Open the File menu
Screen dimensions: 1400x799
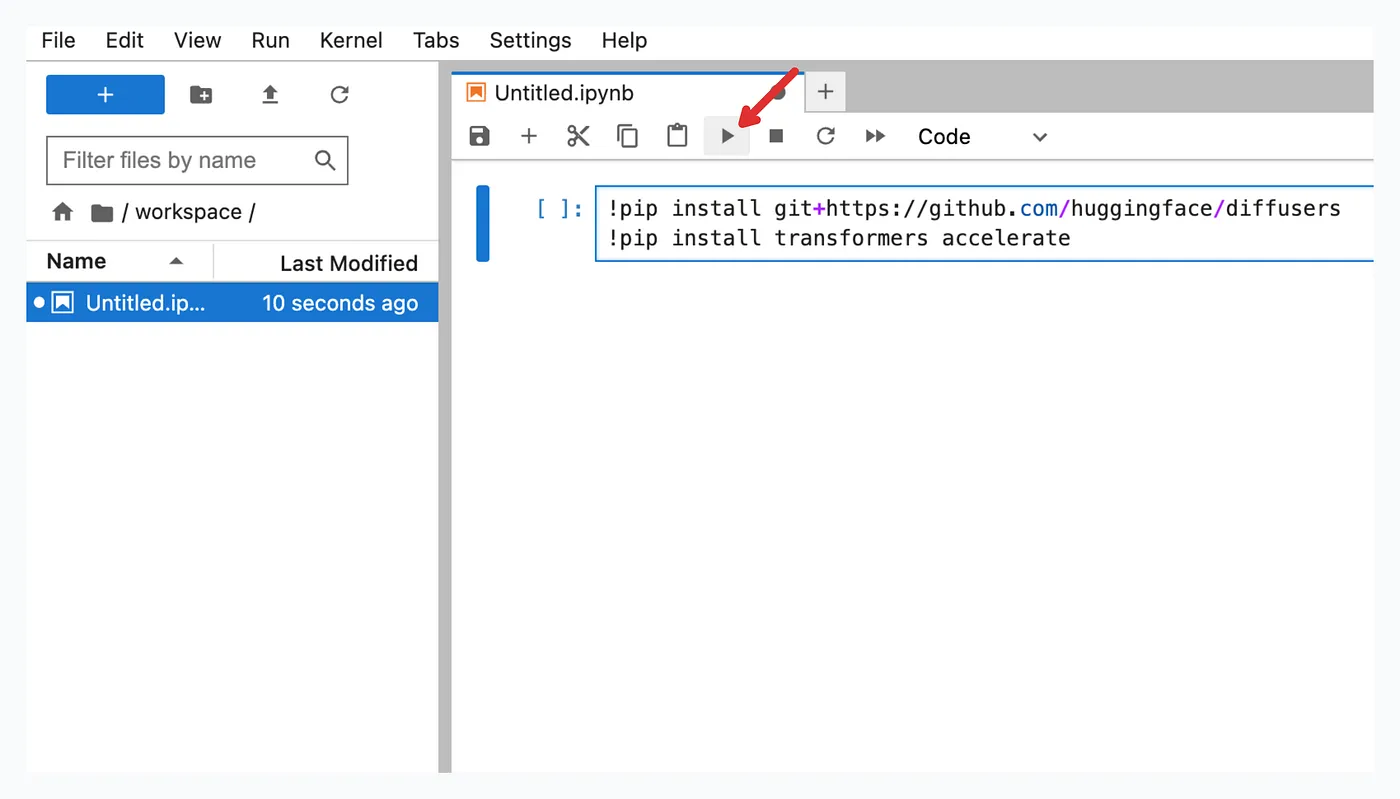click(x=58, y=41)
